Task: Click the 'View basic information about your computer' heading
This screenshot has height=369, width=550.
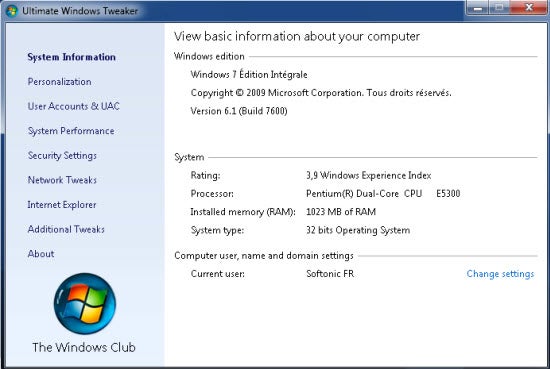Action: pyautogui.click(x=297, y=36)
